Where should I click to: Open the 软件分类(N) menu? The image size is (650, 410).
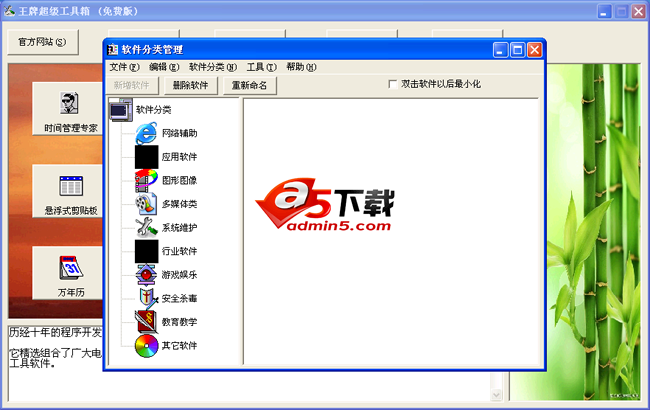click(213, 67)
